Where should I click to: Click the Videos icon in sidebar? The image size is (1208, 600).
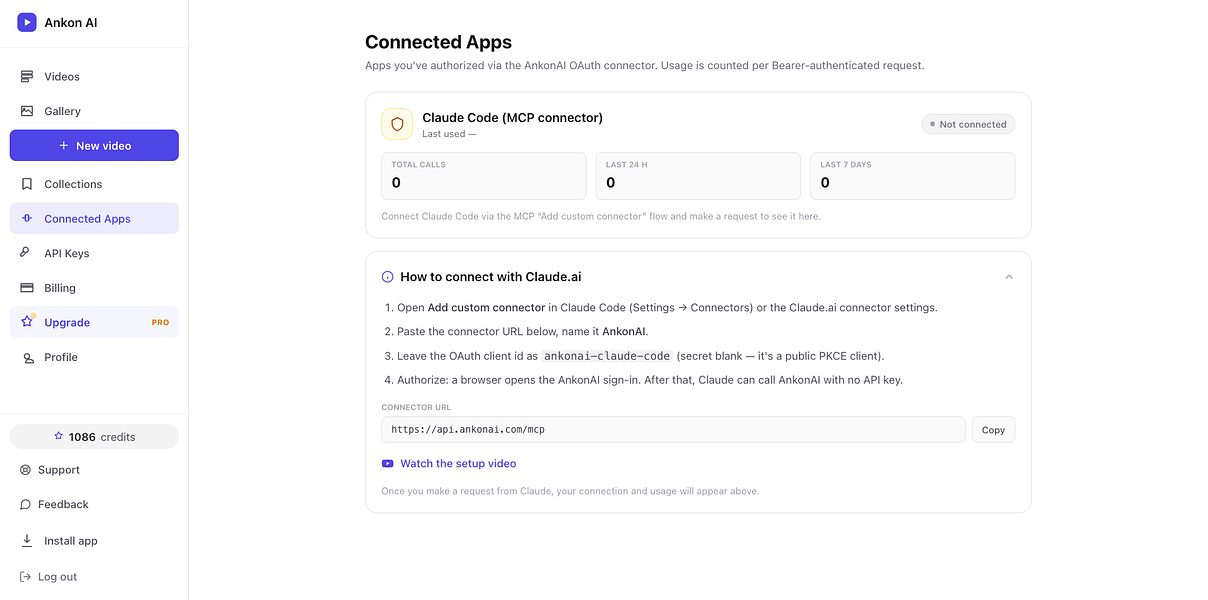(x=27, y=76)
